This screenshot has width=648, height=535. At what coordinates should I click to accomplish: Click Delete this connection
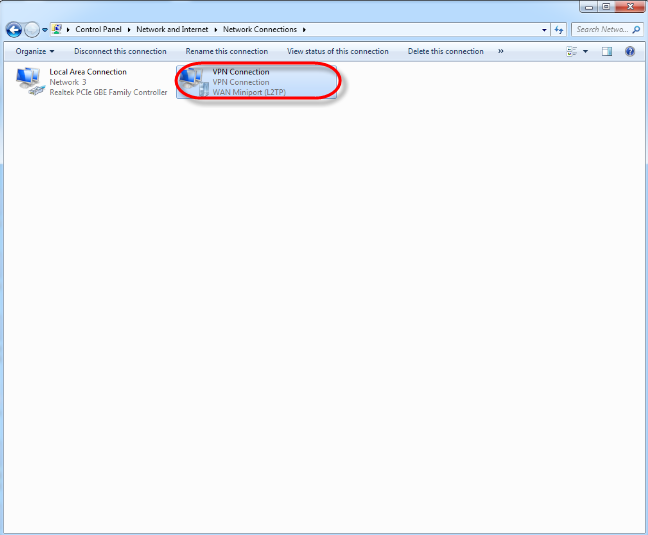(x=446, y=51)
